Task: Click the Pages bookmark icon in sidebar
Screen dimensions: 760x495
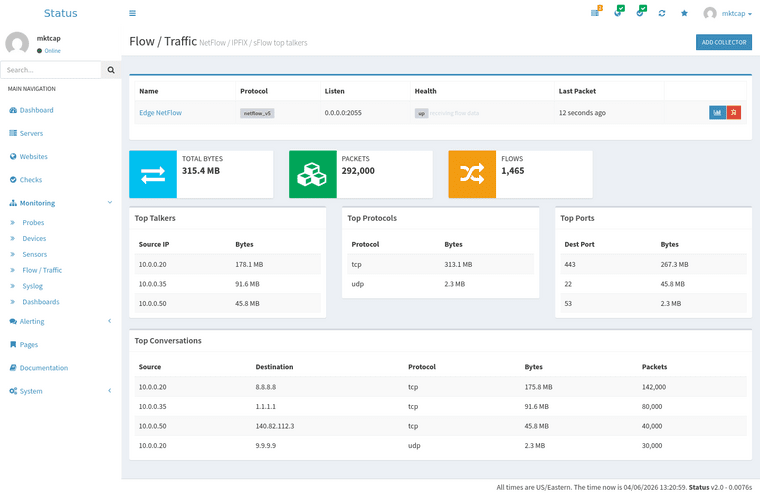Action: click(x=13, y=344)
